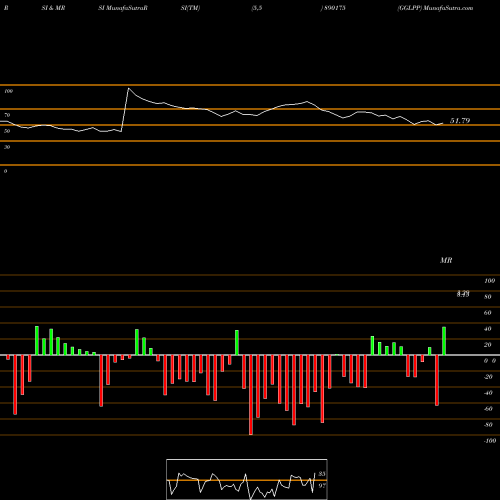Click the "899175" header number
This screenshot has height=500, width=500.
[334, 8]
